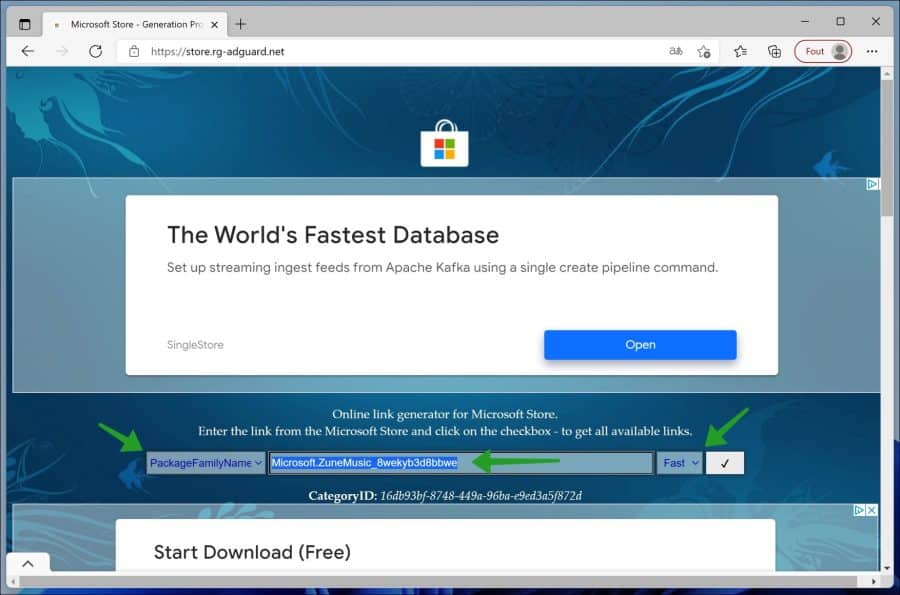Click the Microsoft Store bag logo
The width and height of the screenshot is (900, 595).
click(x=444, y=143)
